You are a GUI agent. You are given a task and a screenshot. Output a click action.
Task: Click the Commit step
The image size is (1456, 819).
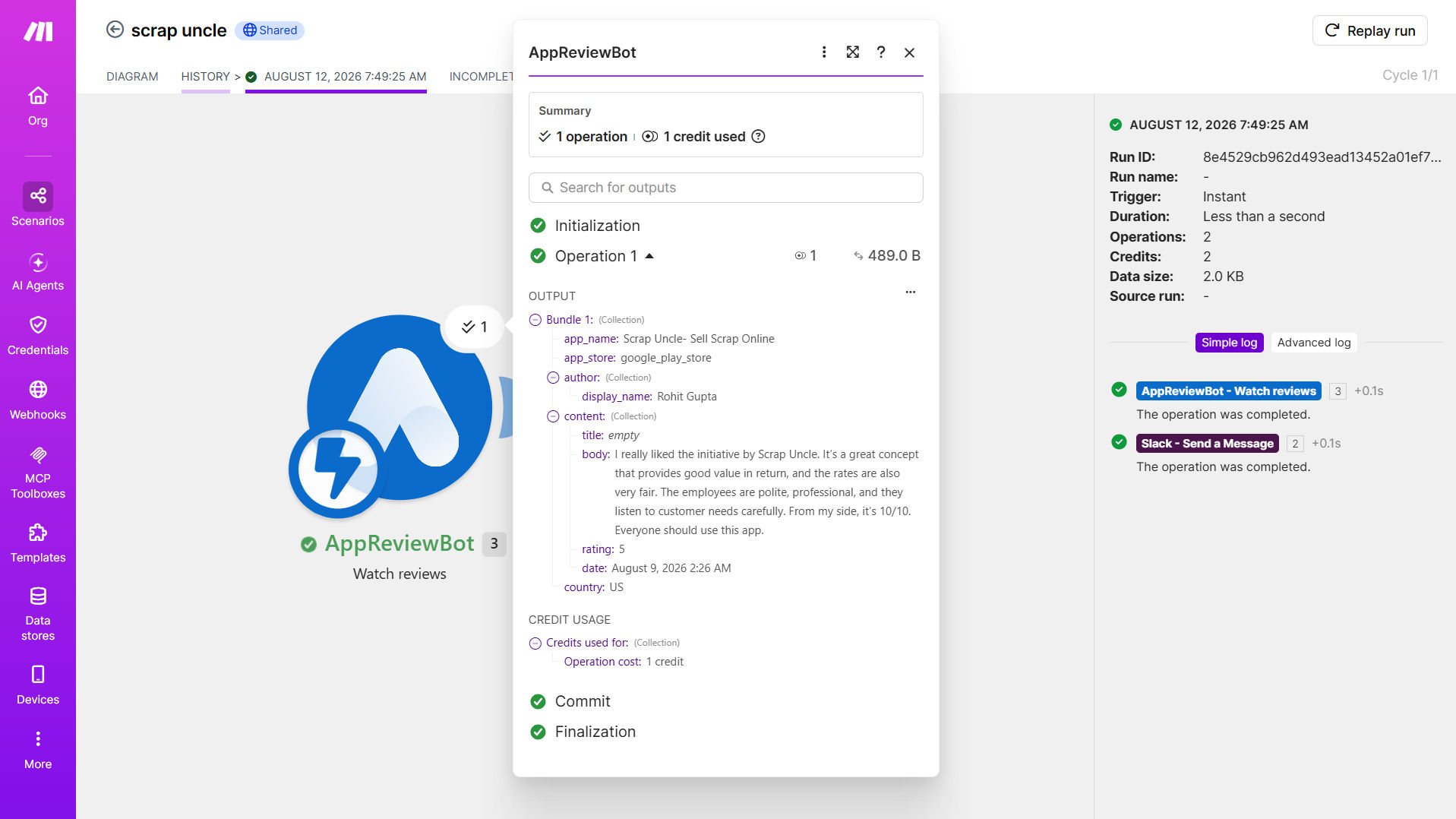click(x=582, y=701)
